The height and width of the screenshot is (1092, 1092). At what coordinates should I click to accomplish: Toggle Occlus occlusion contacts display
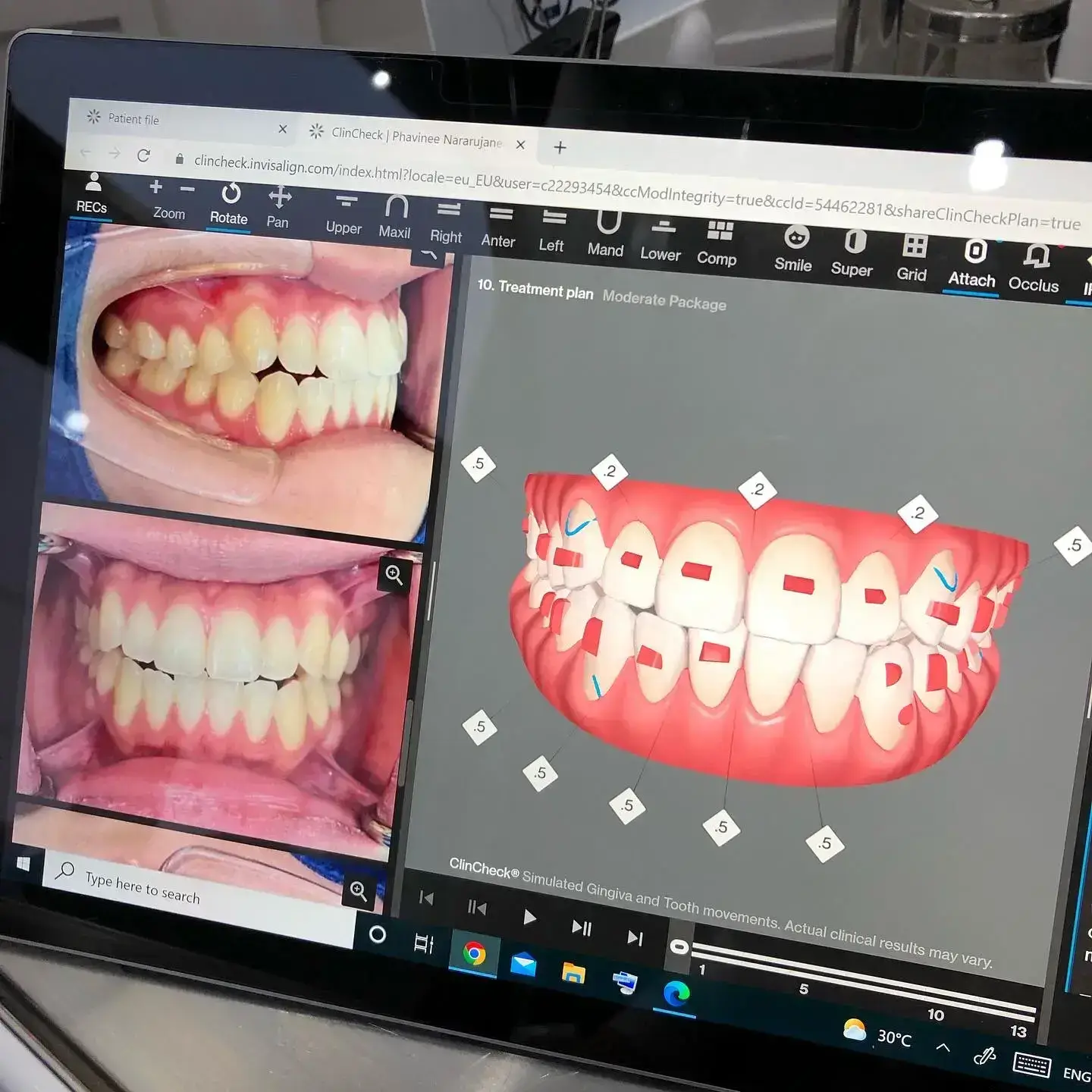[1034, 268]
